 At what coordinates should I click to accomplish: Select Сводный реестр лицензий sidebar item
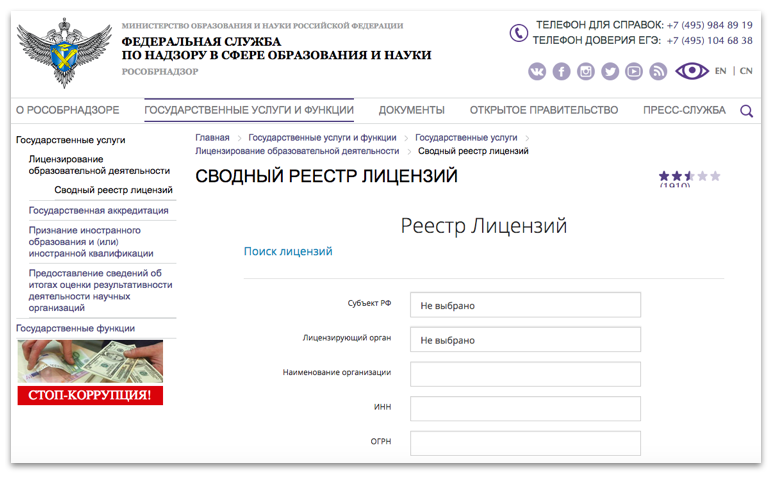coord(113,190)
